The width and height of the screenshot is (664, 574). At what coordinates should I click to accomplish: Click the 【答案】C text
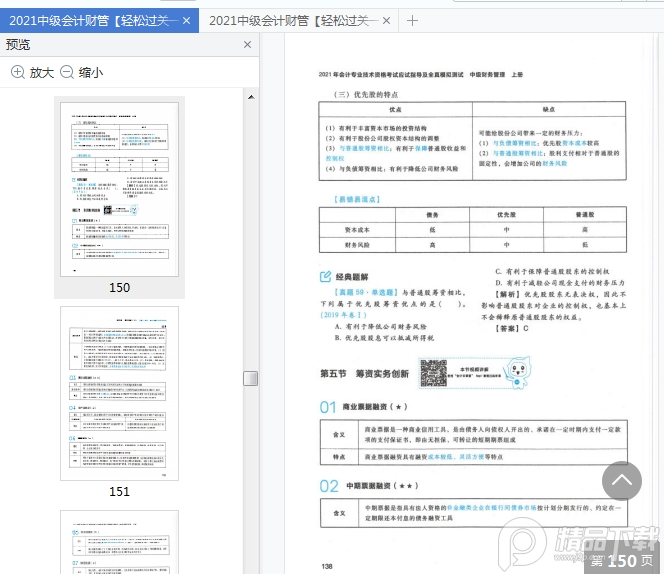[512, 328]
